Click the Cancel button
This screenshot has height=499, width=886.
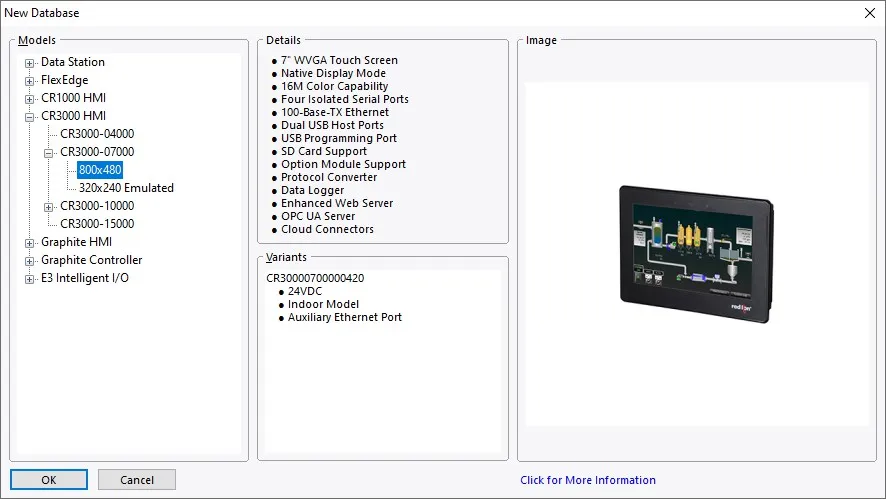click(x=137, y=480)
